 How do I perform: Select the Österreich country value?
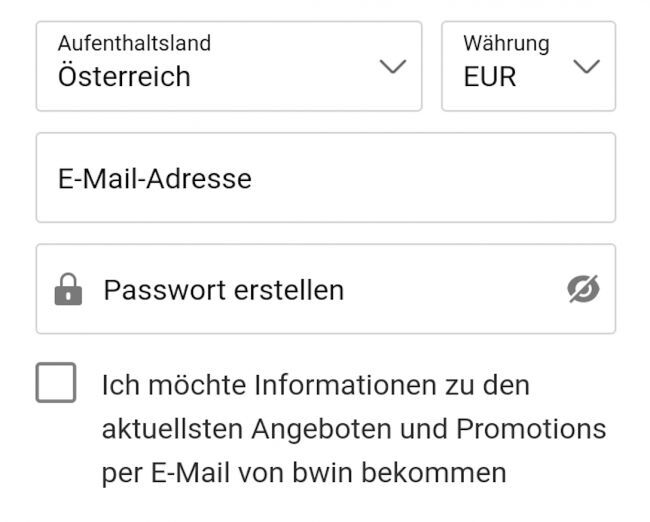(124, 77)
